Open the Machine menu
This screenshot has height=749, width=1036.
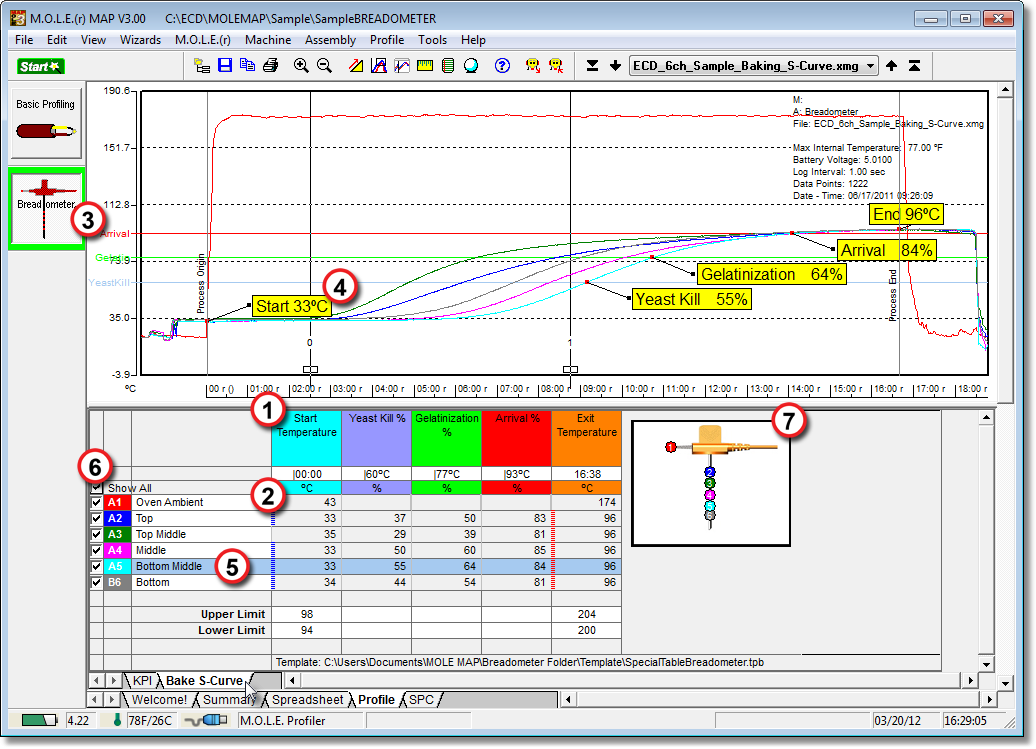(268, 40)
